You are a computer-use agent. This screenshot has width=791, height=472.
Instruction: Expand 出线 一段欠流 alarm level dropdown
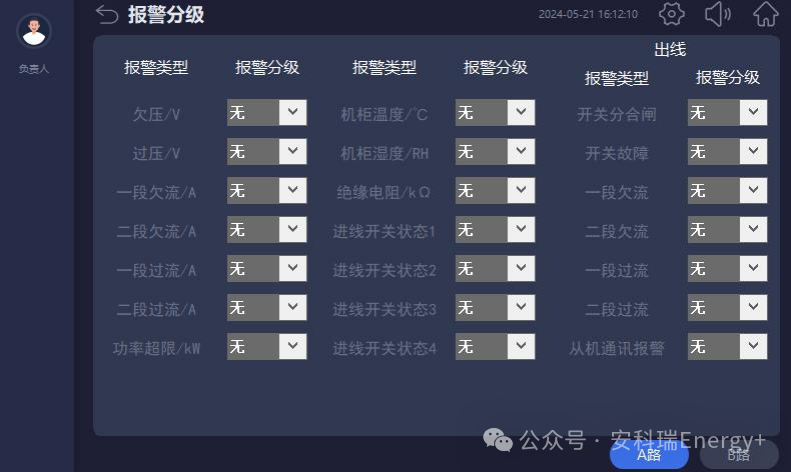coord(727,190)
